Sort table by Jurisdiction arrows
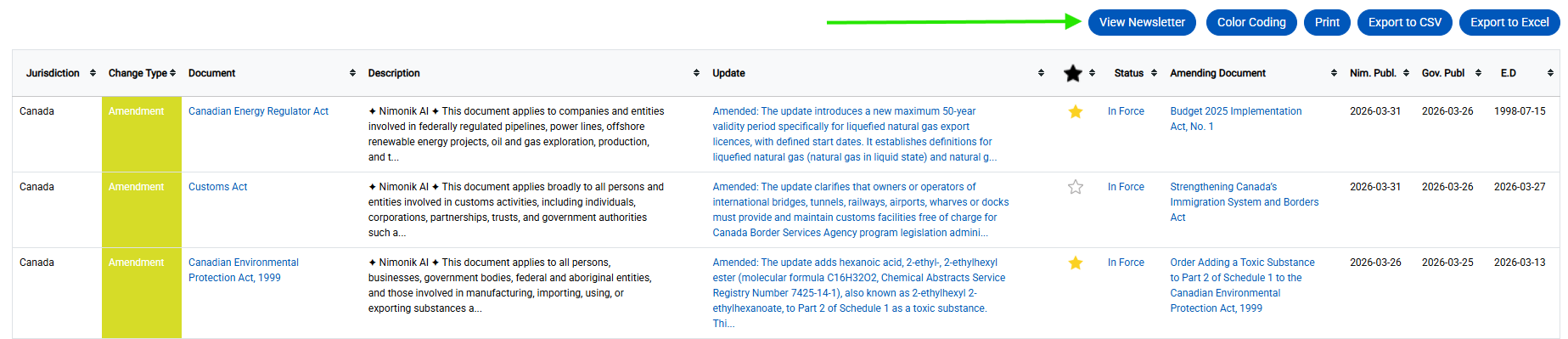 tap(93, 73)
